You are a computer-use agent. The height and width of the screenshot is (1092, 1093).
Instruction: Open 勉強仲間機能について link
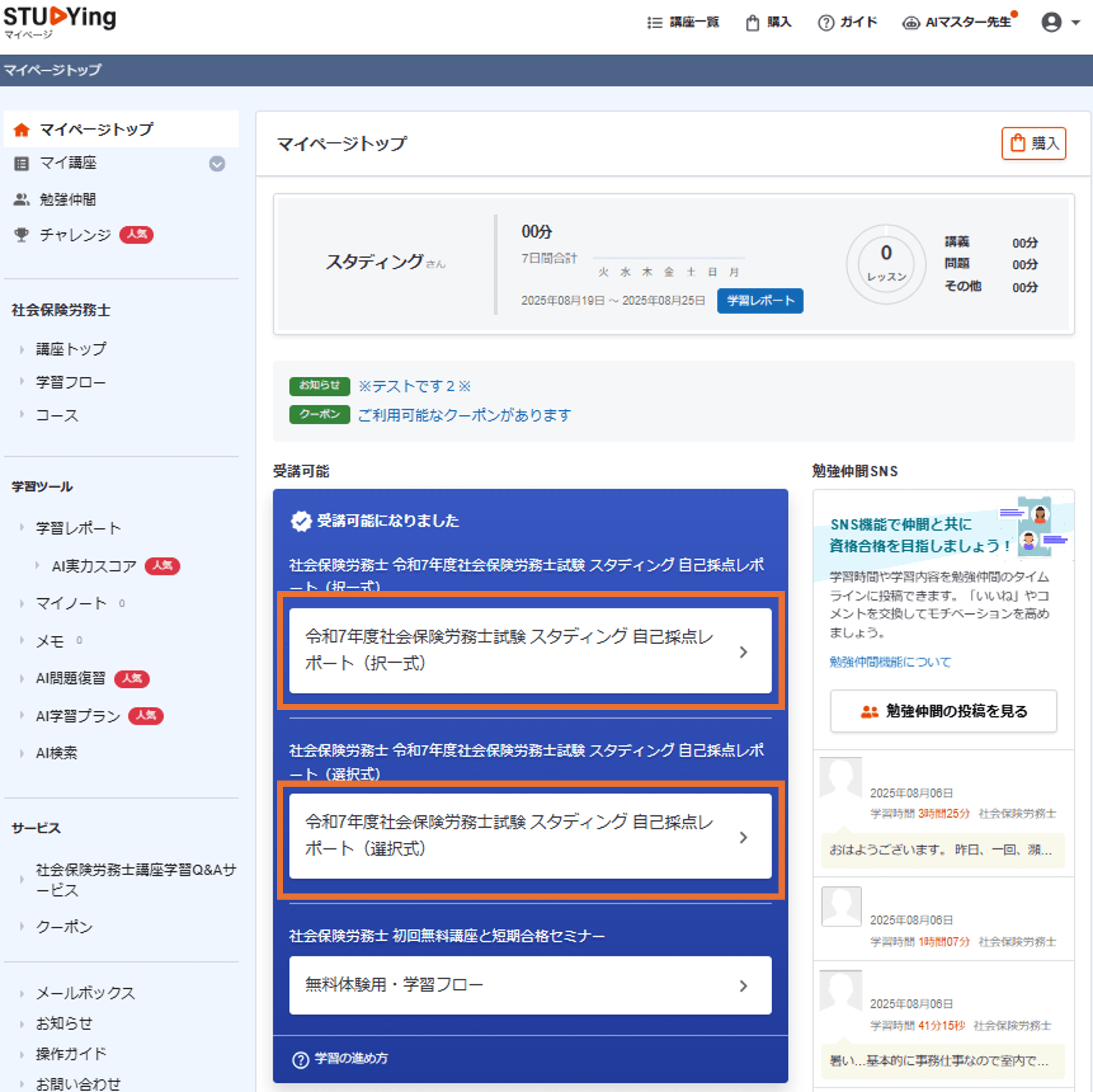click(x=890, y=661)
